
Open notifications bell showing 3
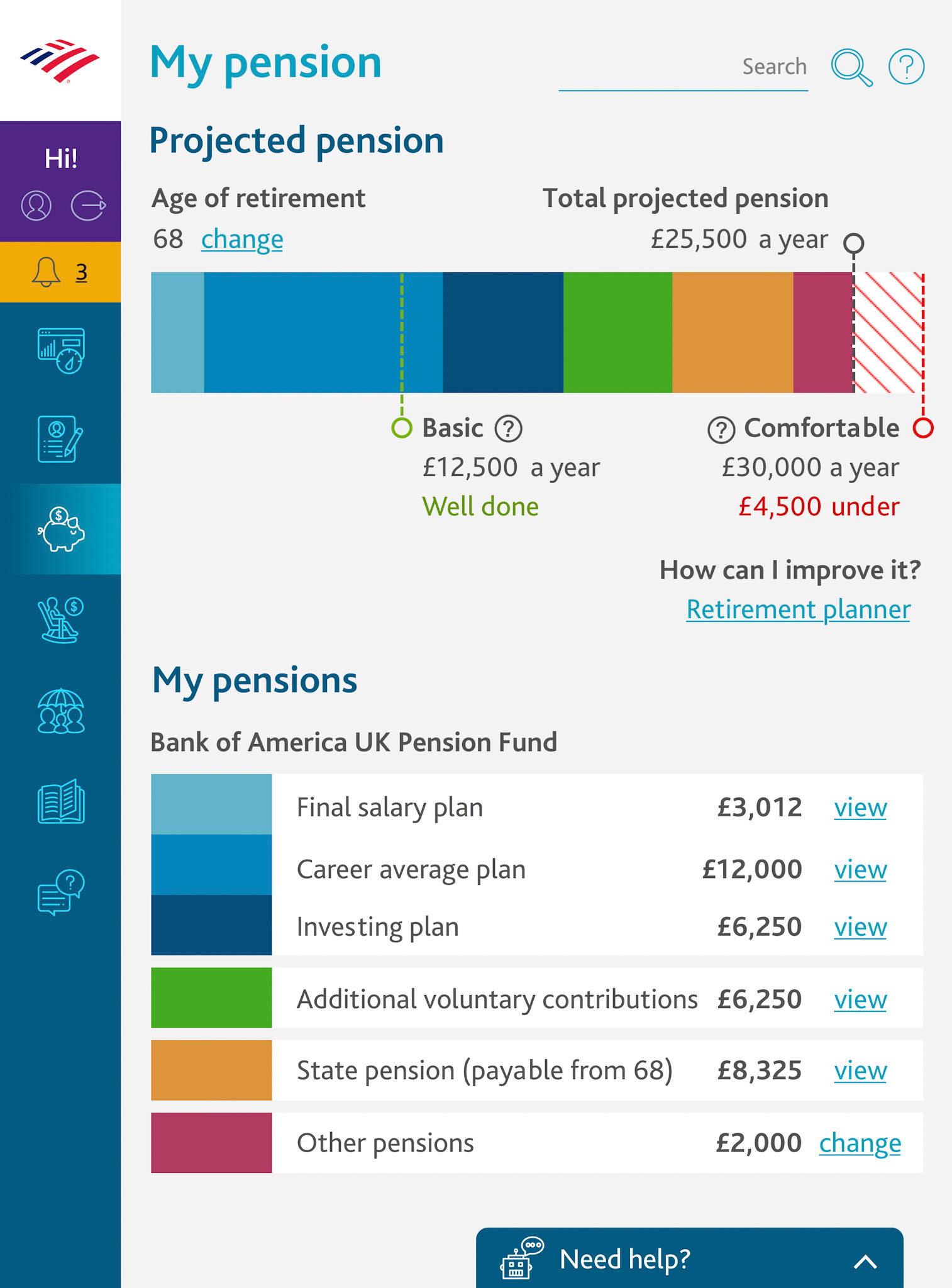click(60, 272)
